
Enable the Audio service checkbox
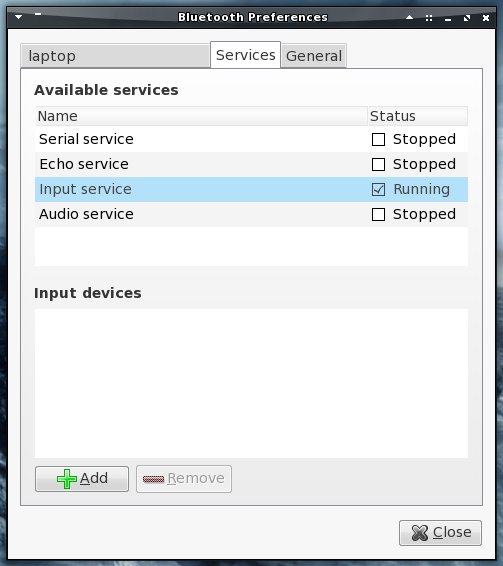point(378,214)
